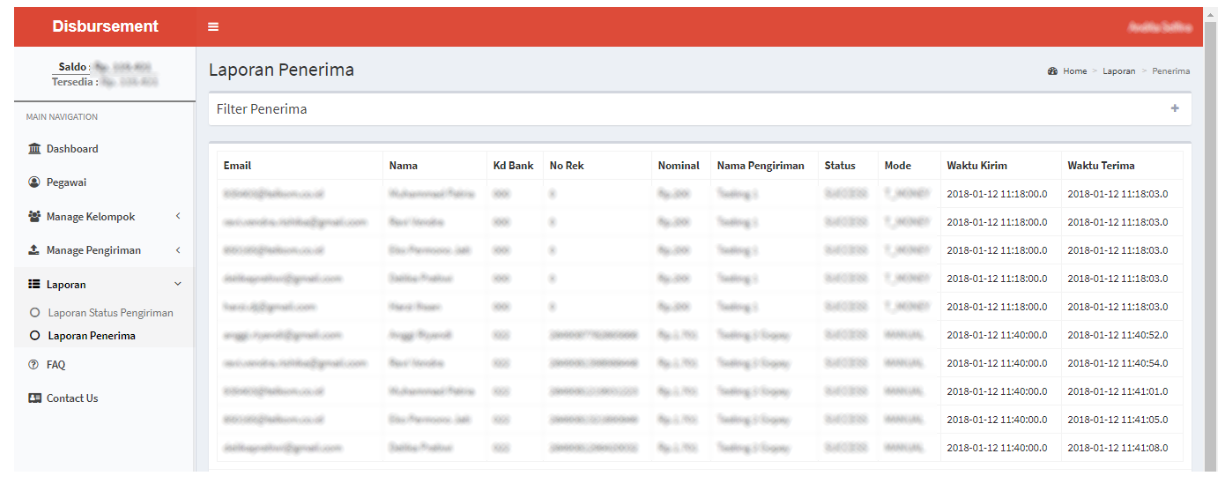Screen dimensions: 1221x488
Task: Click the Nama column header
Action: [403, 166]
